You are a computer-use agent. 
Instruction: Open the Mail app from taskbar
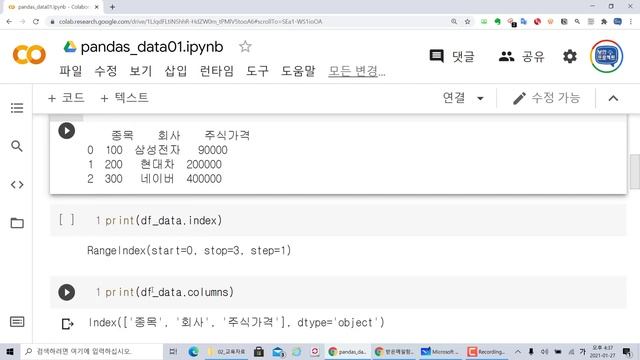pyautogui.click(x=278, y=351)
